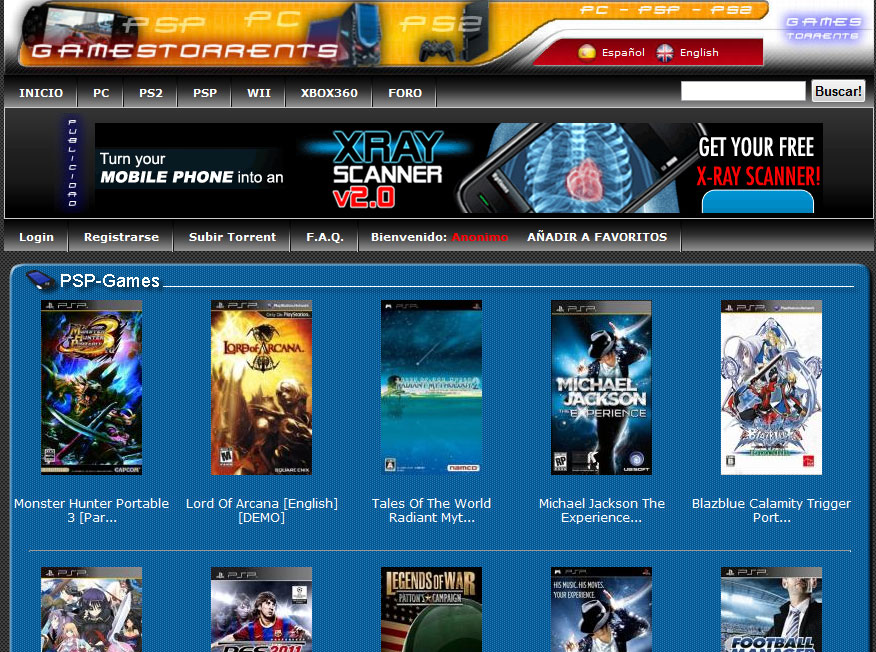Open the XRAY Scanner banner ad

coord(459,168)
